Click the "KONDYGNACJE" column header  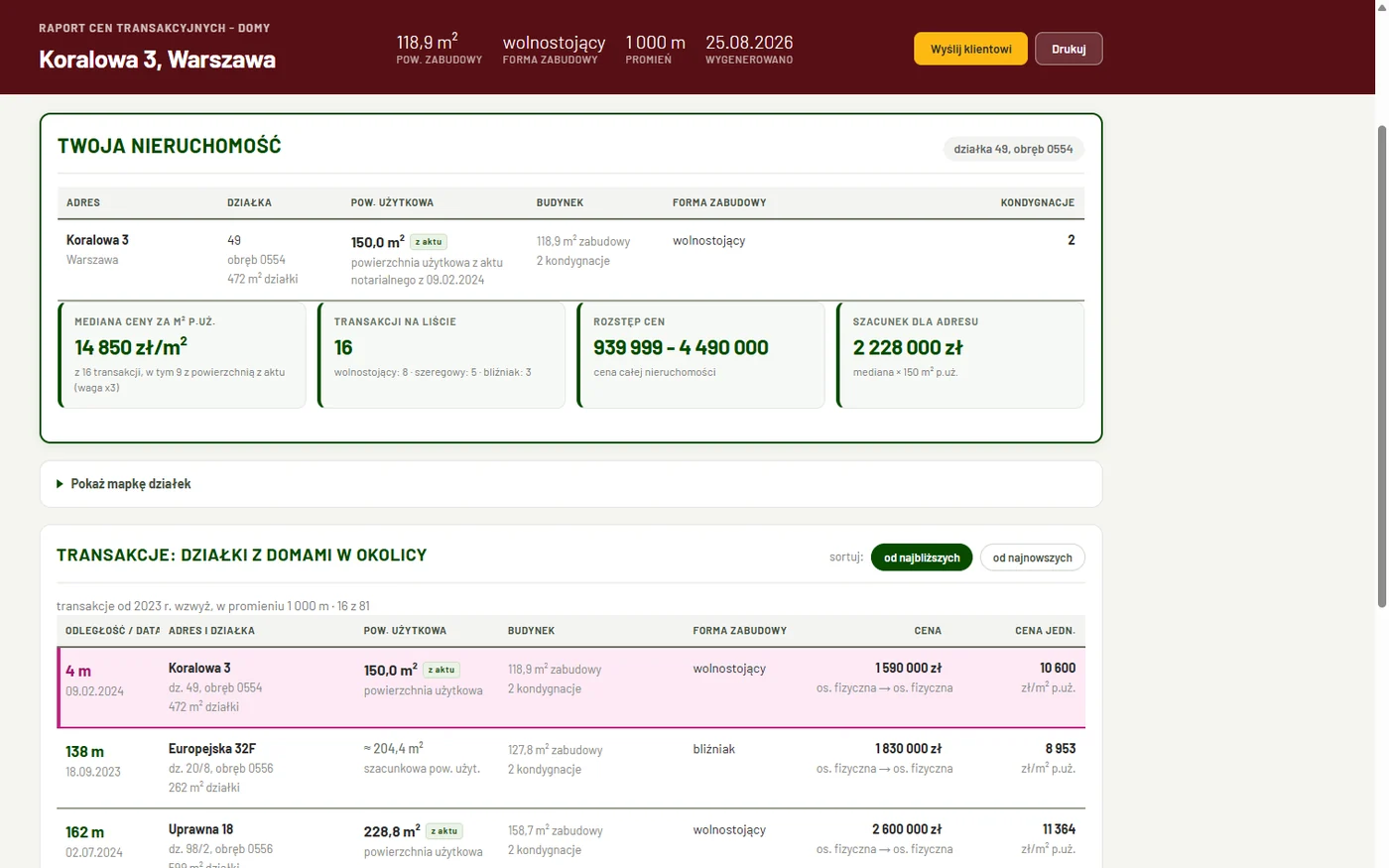coord(1038,202)
